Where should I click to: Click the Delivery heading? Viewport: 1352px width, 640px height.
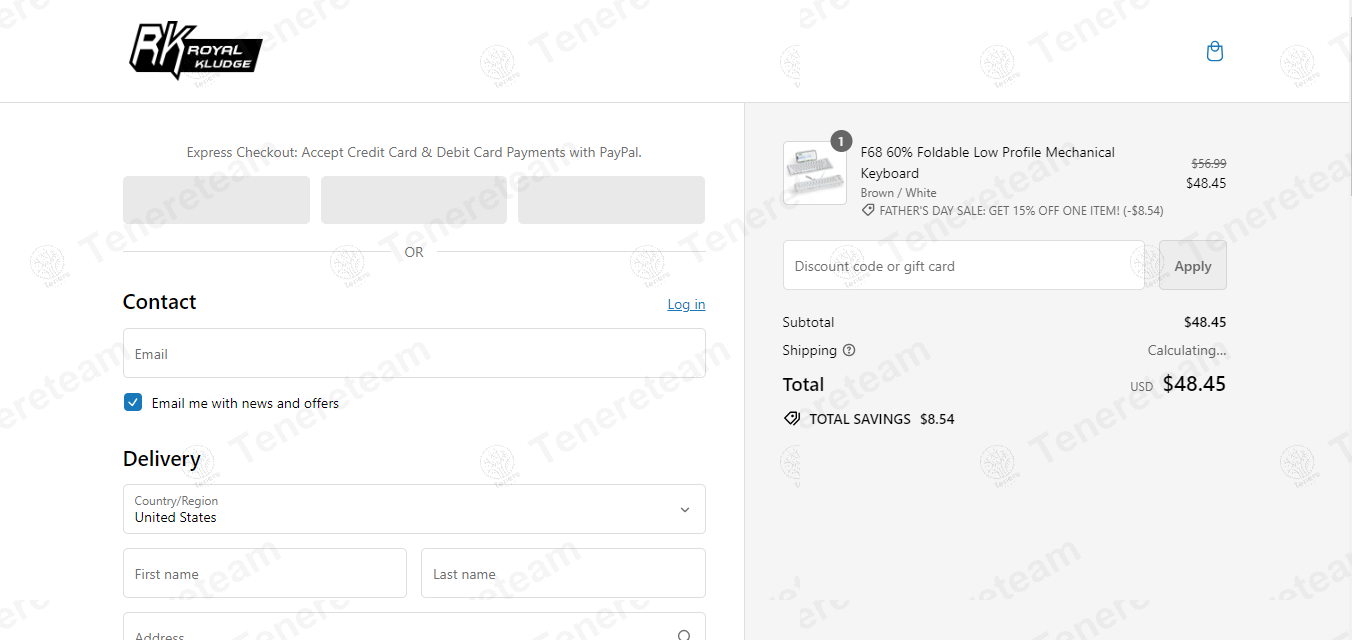162,459
